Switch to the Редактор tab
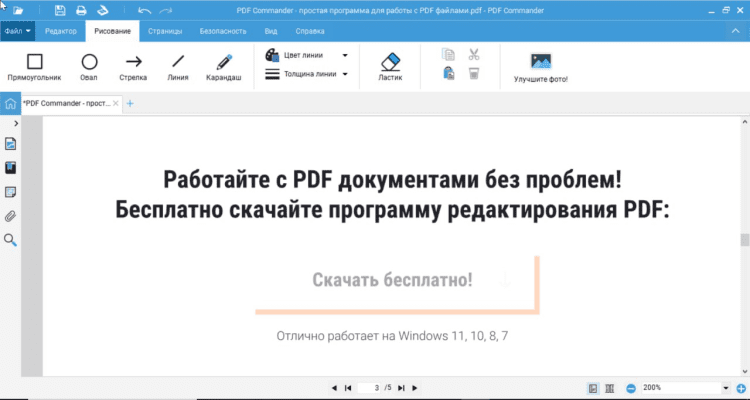The height and width of the screenshot is (400, 750). click(x=61, y=31)
